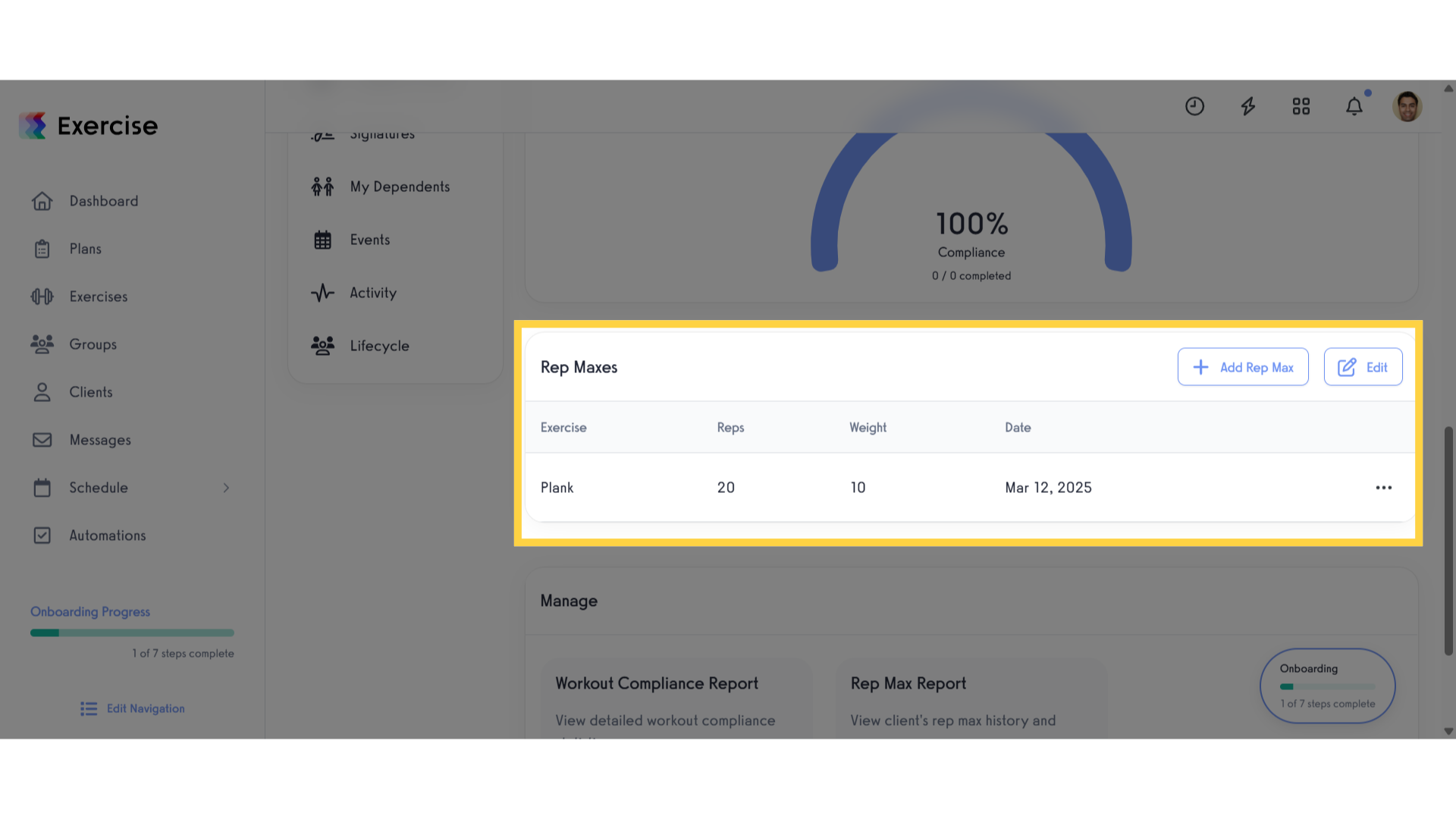Click the sidebar onboarding progress bar
The height and width of the screenshot is (819, 1456).
(132, 632)
